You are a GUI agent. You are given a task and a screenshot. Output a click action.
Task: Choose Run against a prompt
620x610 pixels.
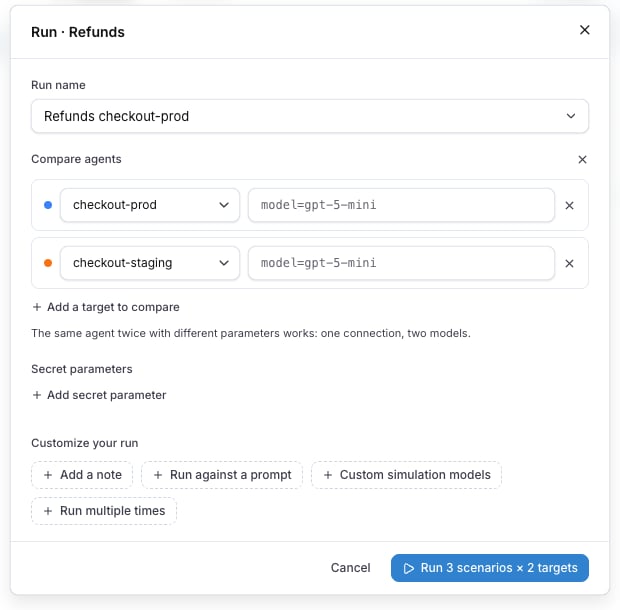[x=222, y=475]
